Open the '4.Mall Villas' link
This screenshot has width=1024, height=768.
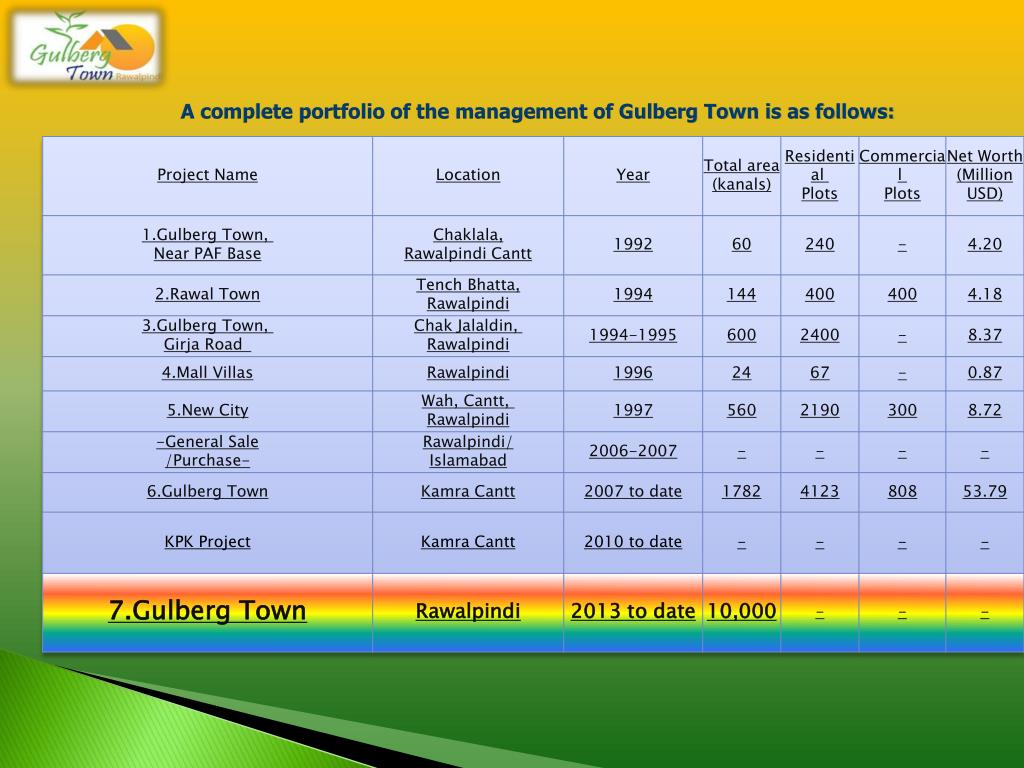(x=207, y=373)
